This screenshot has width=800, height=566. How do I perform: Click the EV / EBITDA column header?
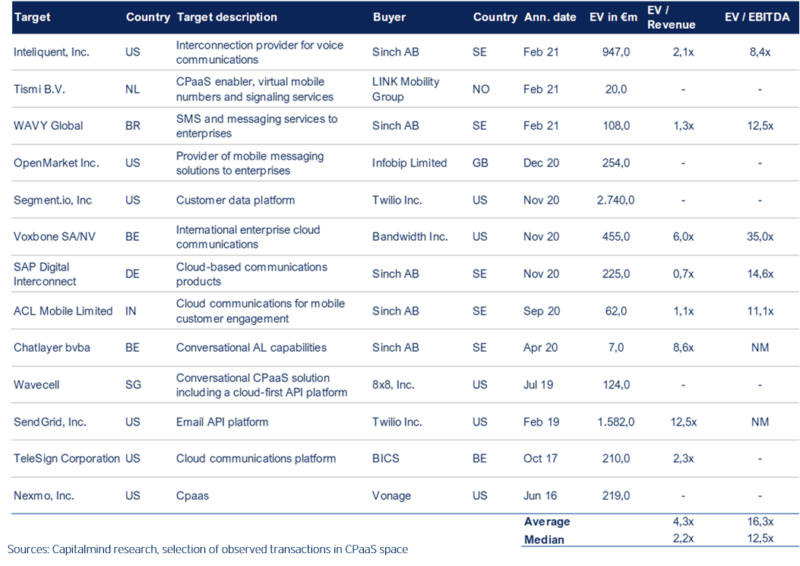pos(757,18)
